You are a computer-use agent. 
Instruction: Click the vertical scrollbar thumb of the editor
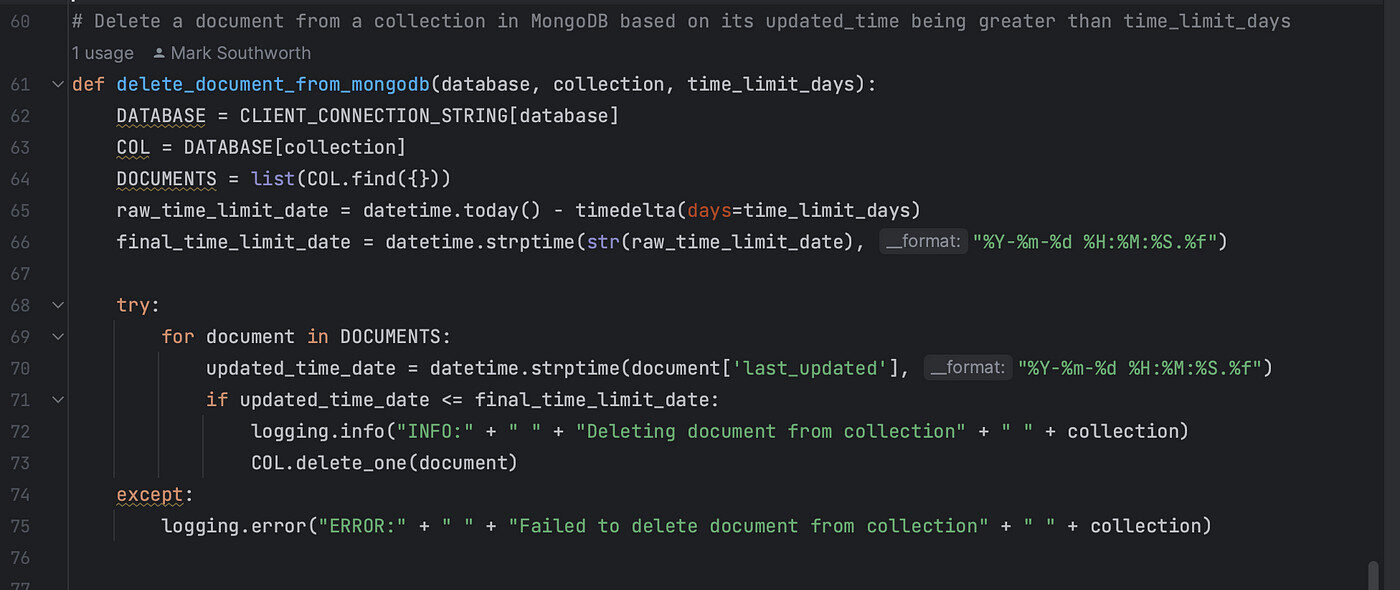click(x=1374, y=576)
